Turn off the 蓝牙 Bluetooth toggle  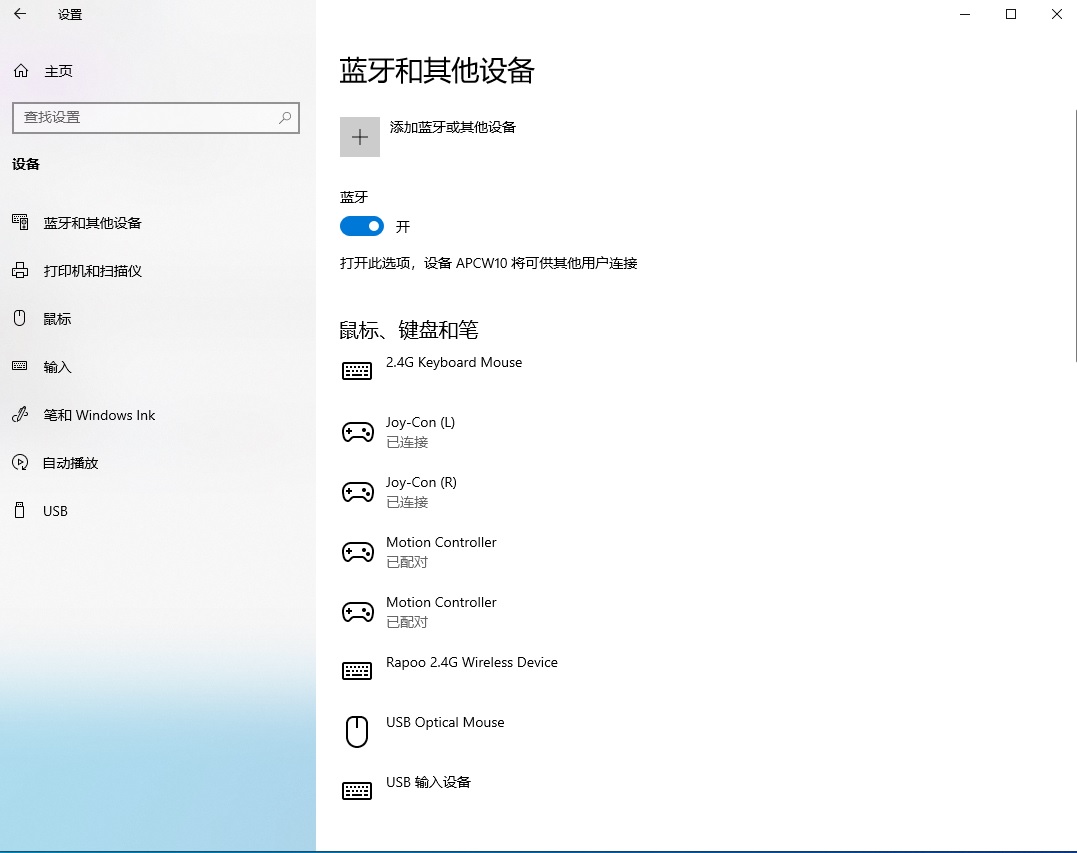(362, 226)
